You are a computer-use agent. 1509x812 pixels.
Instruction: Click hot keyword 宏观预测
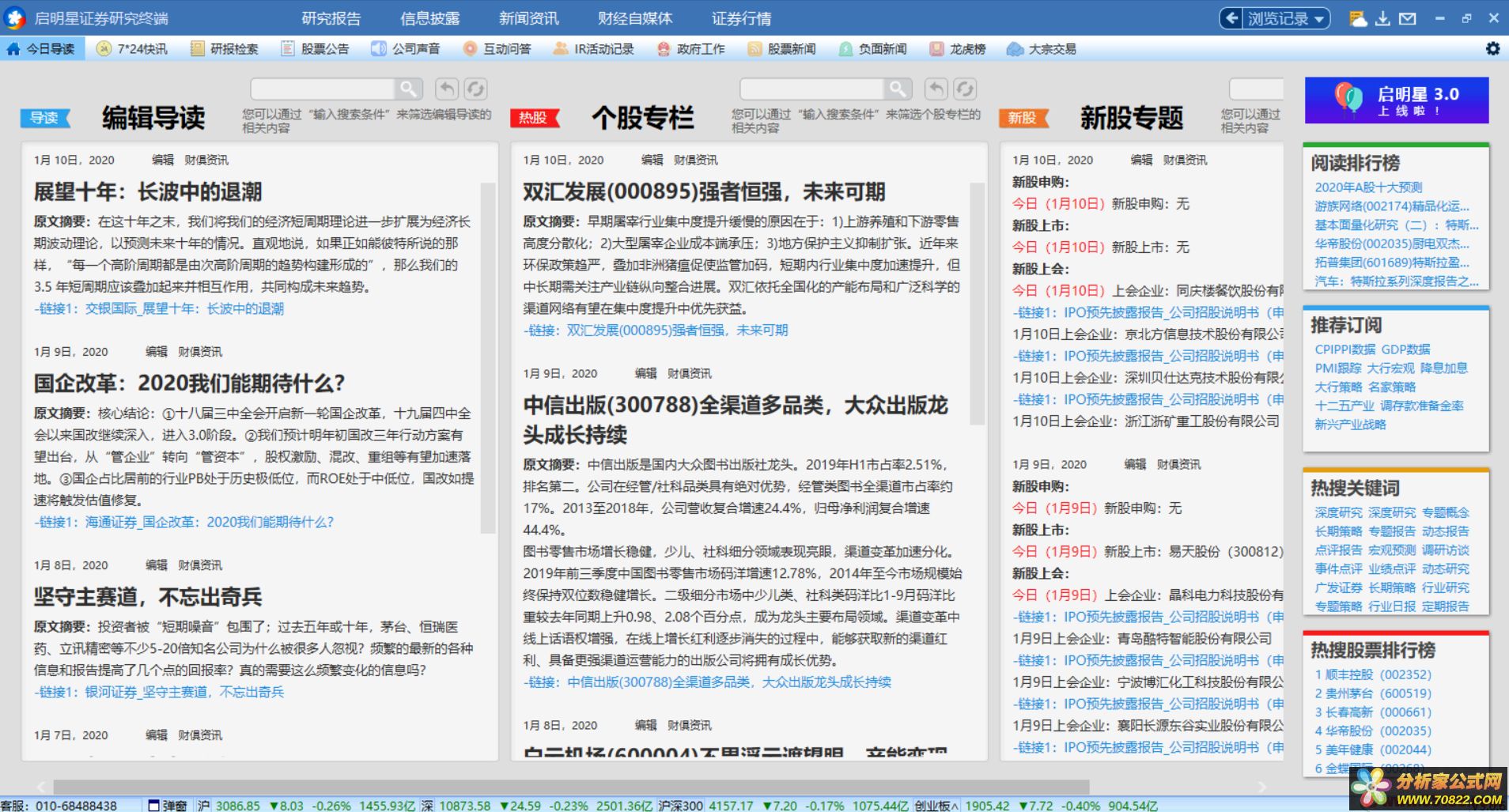[1392, 550]
